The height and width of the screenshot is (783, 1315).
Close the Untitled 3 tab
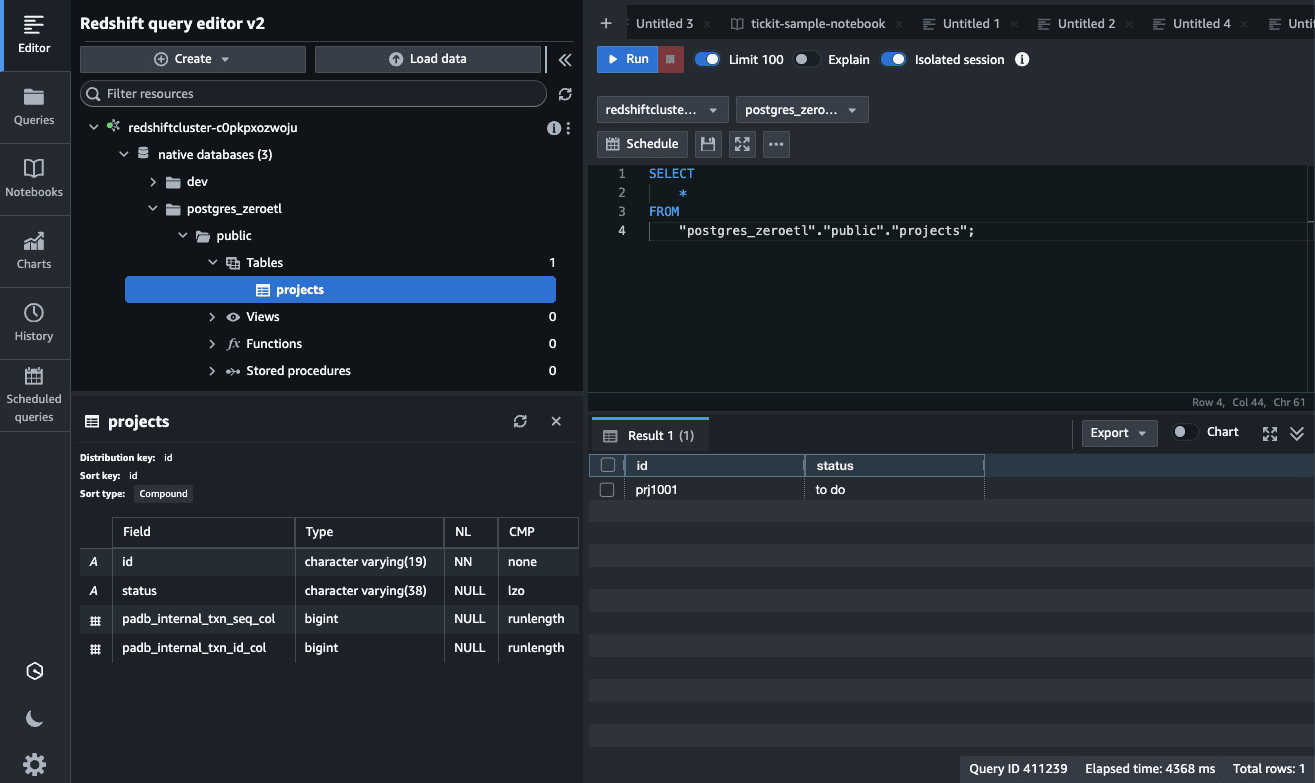pyautogui.click(x=708, y=24)
